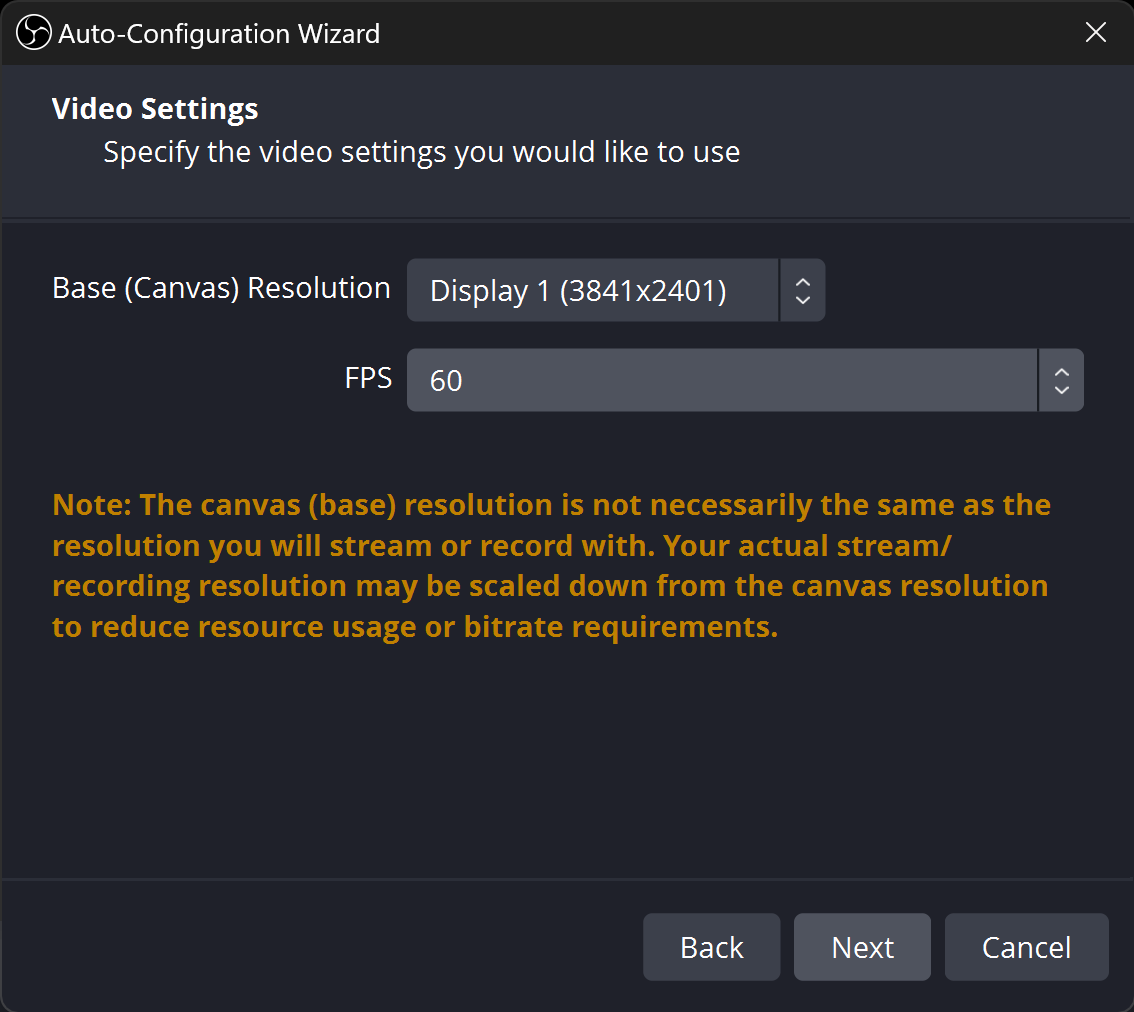Click the chevron arrows beside Display 1 resolution
This screenshot has height=1012, width=1134.
[x=801, y=291]
